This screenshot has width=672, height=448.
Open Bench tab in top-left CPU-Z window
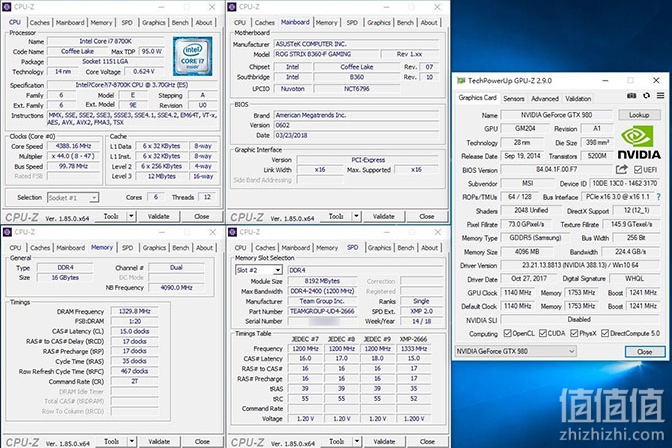(180, 23)
